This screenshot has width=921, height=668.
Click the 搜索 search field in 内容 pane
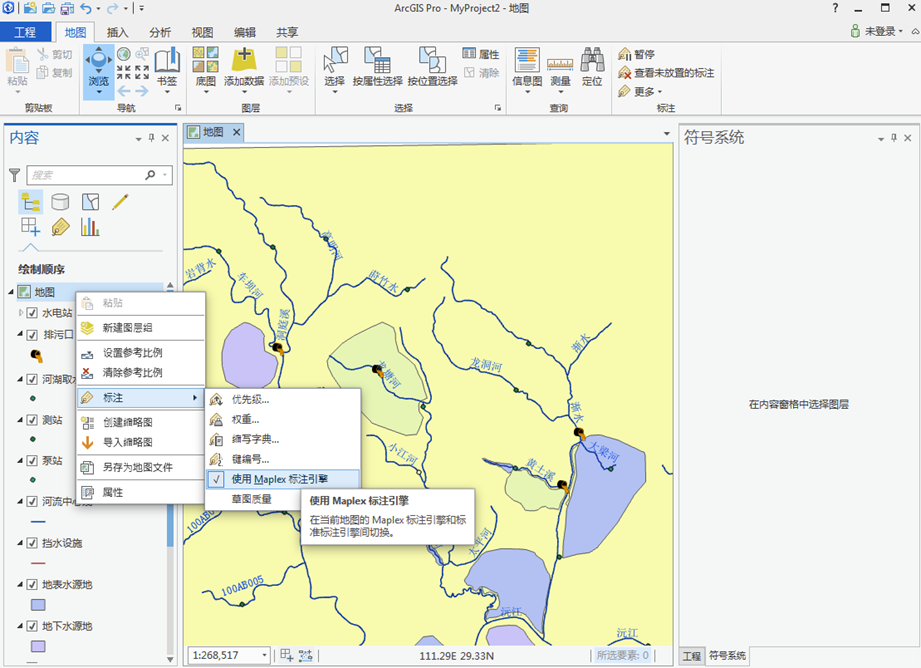coord(99,174)
